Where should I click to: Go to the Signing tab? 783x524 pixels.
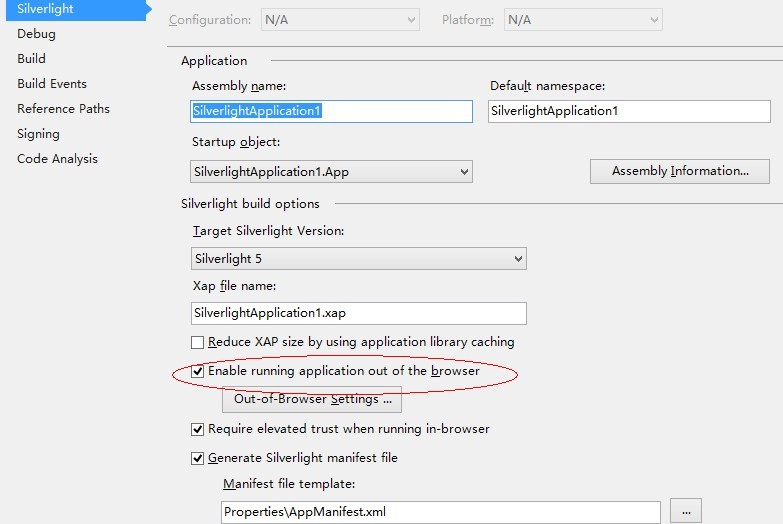38,134
